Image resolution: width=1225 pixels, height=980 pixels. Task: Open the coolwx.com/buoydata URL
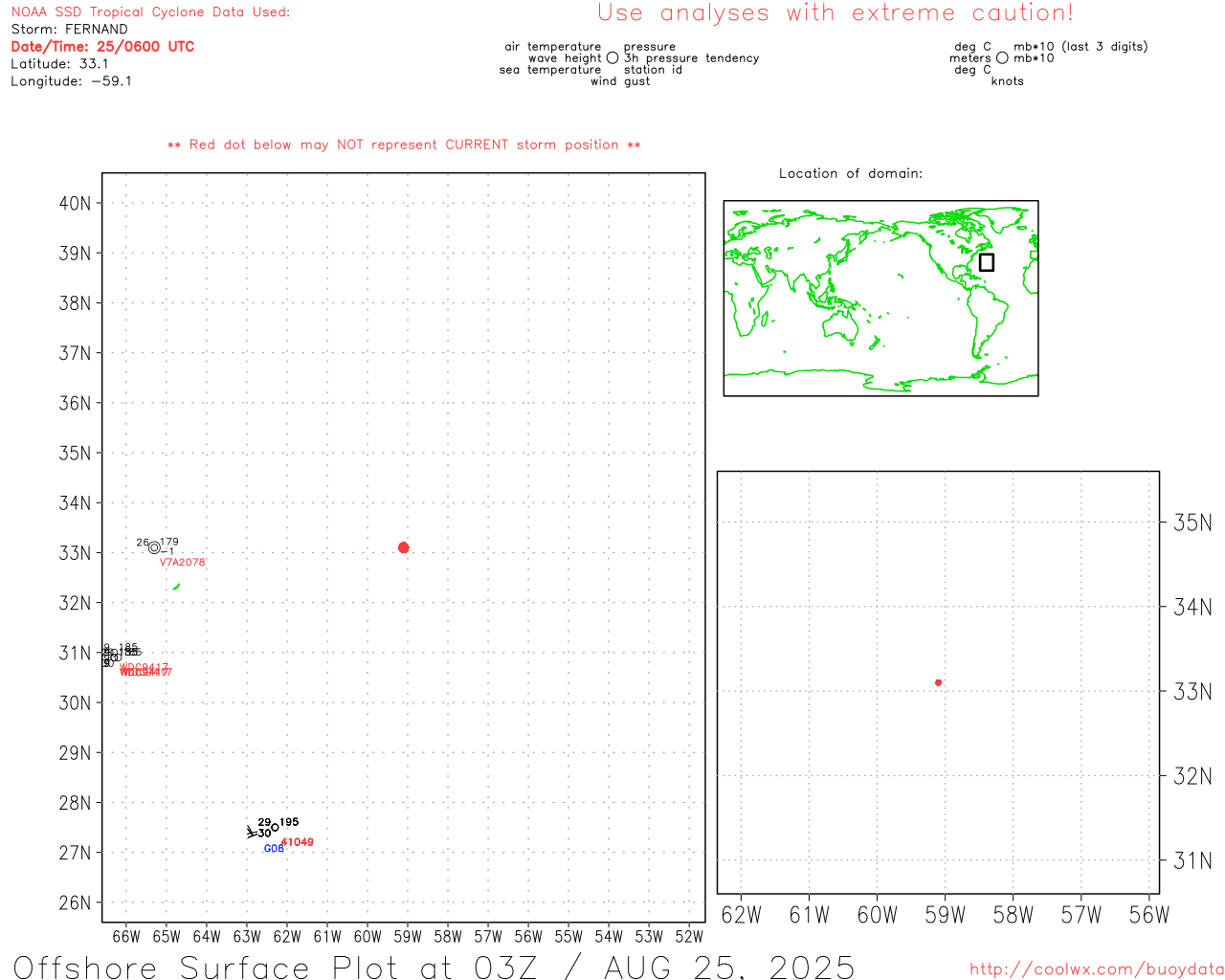pos(1097,969)
